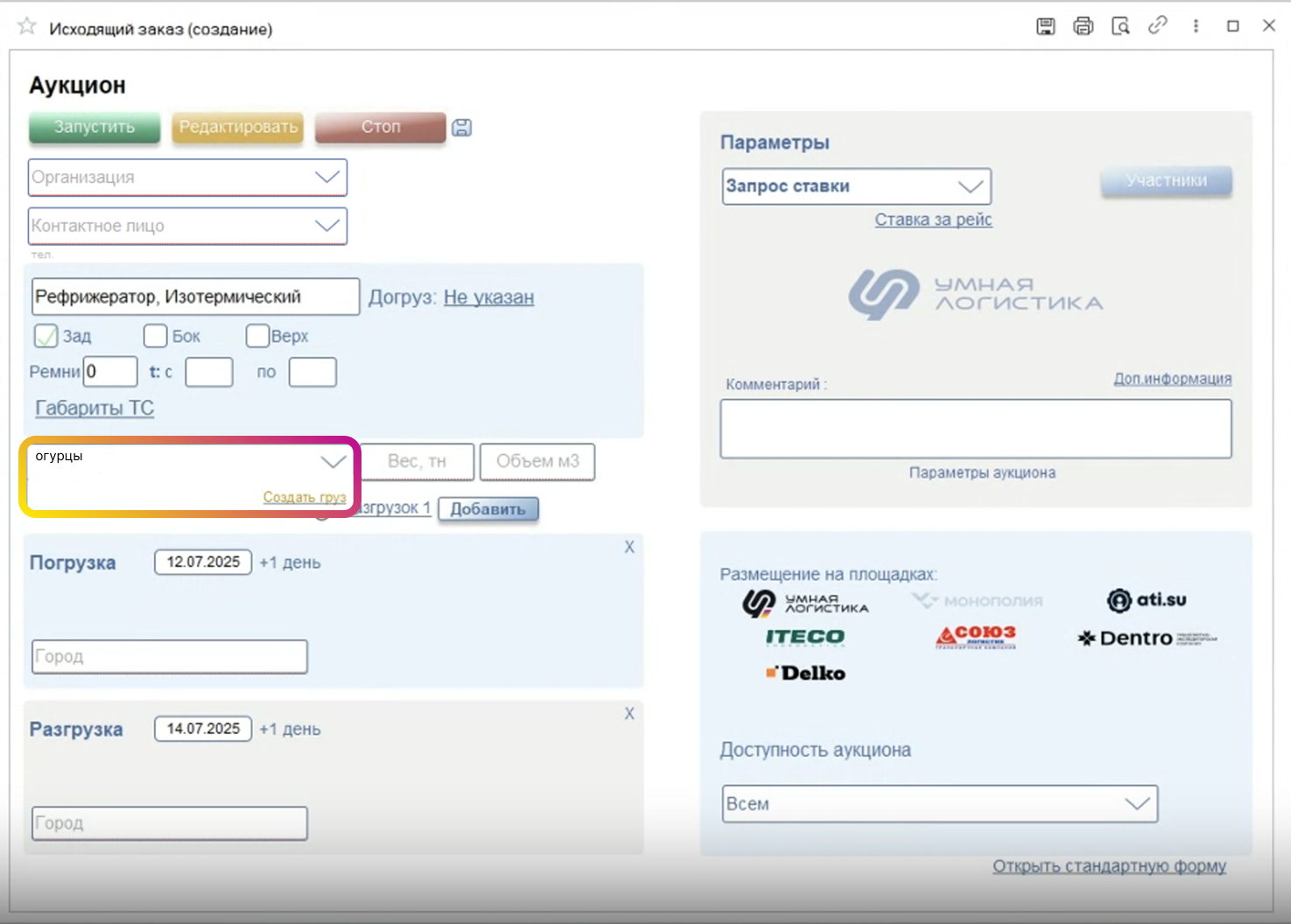The image size is (1291, 924).
Task: Select the Dentro platform logo
Action: pos(1147,638)
